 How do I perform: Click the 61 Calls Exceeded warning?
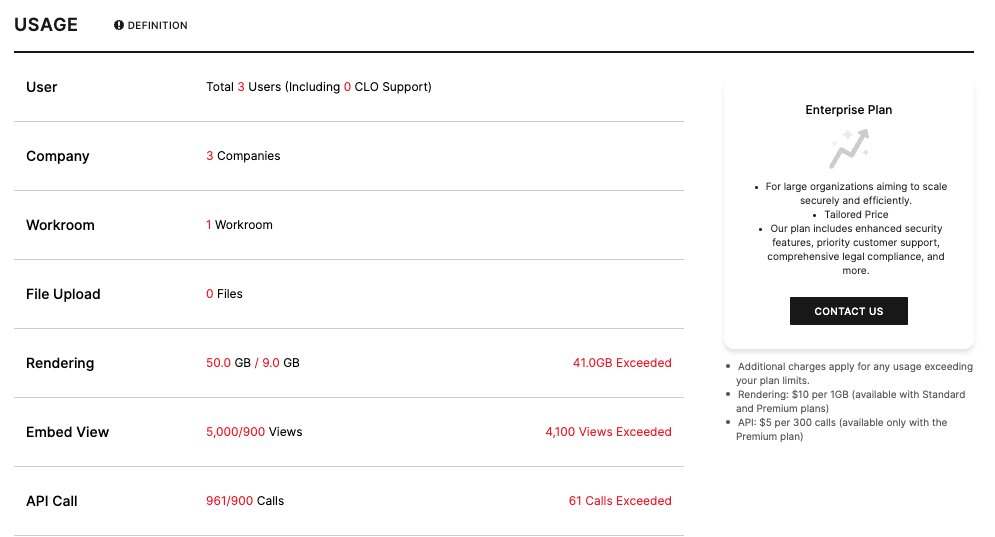click(x=620, y=501)
